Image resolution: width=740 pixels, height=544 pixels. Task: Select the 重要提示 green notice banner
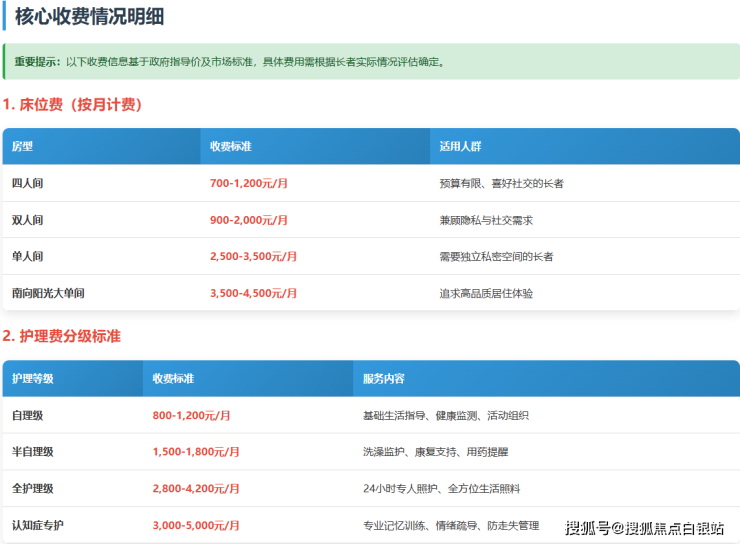(370, 62)
